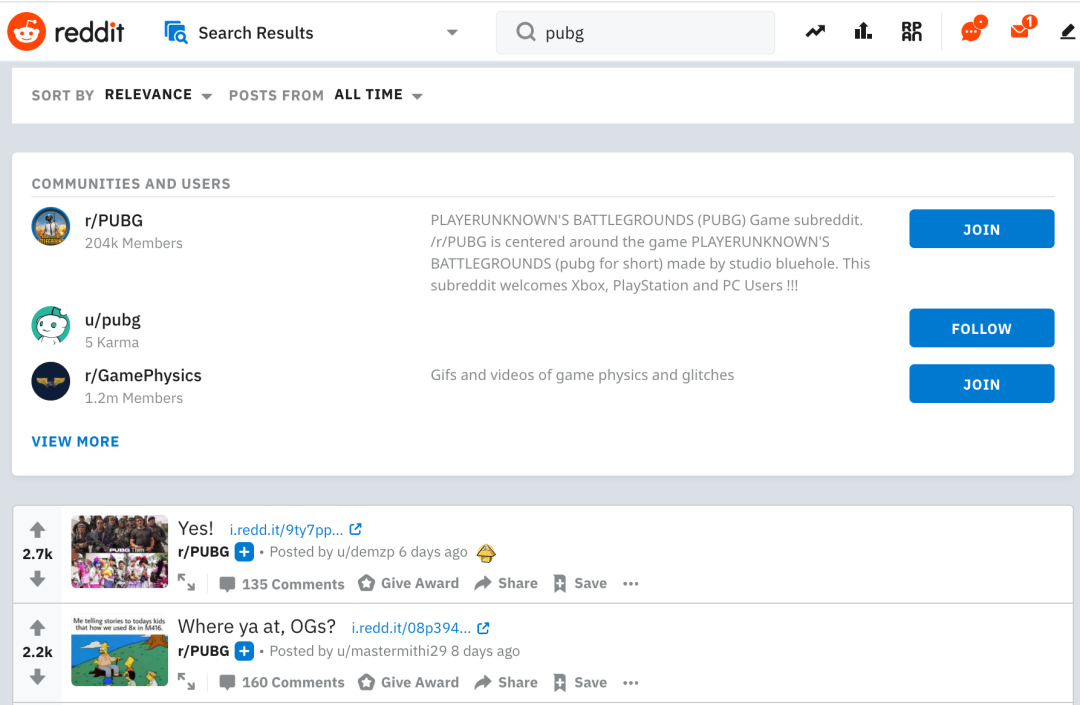Upvote the "Yes!" post
Viewport: 1080px width, 705px height.
37,529
